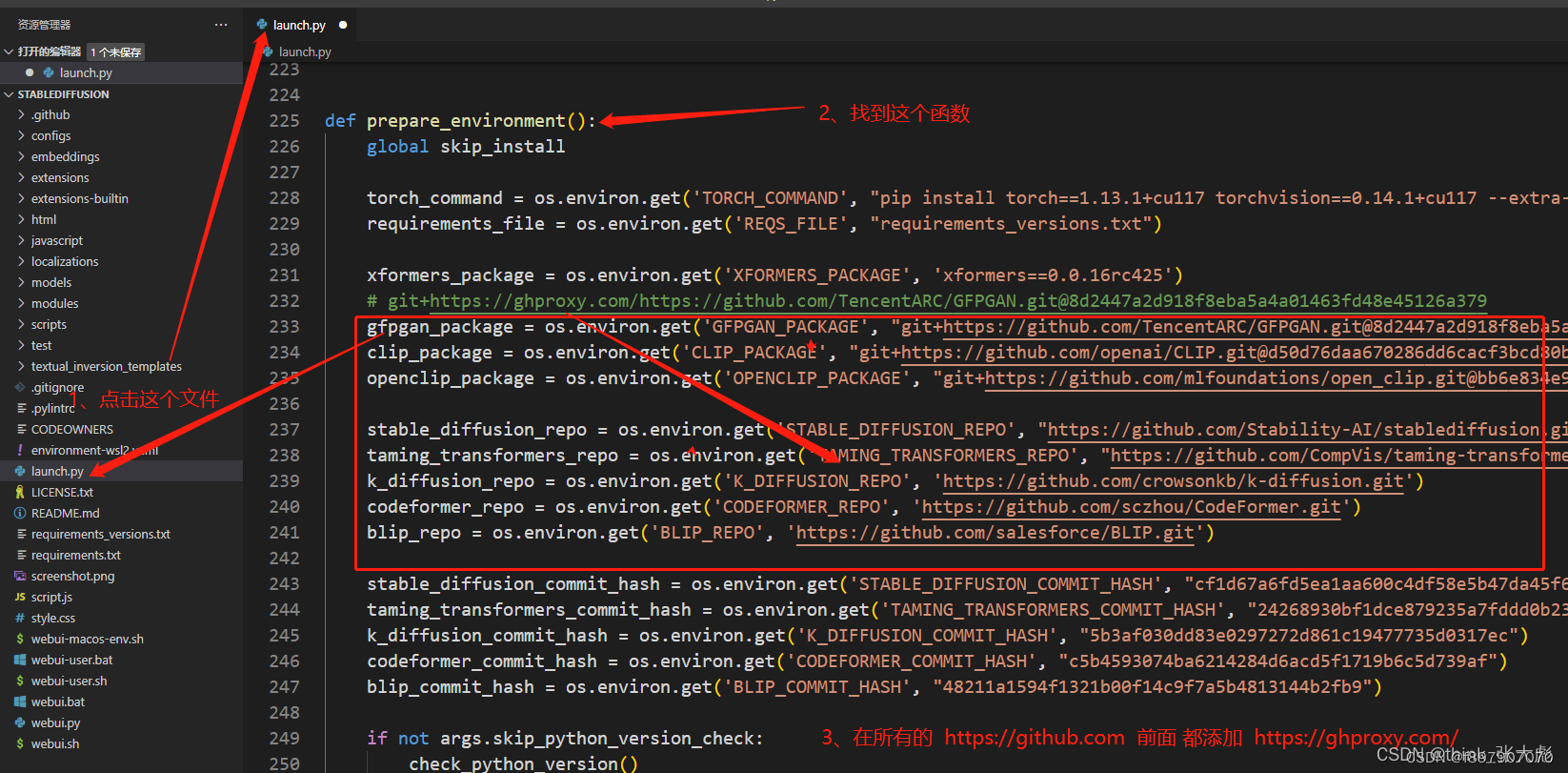1568x773 pixels.
Task: Click the prepare_environment function name
Action: coord(466,121)
